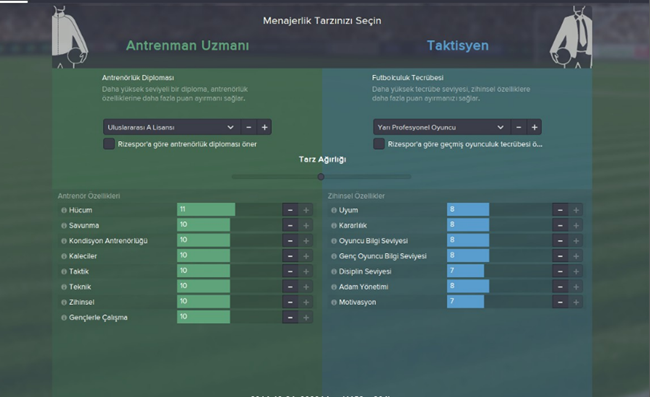Click the Hücum value bar showing 11

click(206, 210)
